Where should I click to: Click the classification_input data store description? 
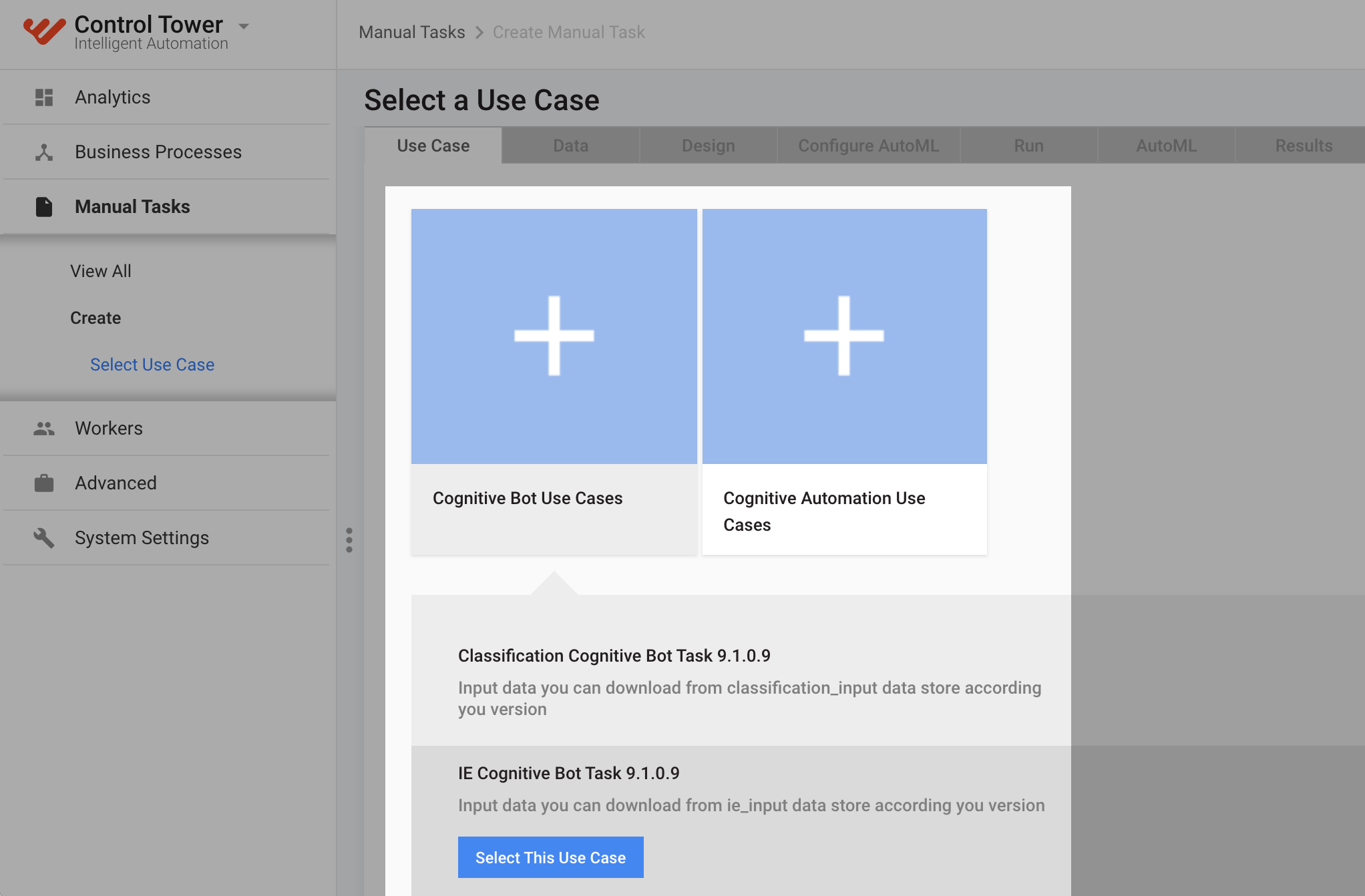coord(749,698)
